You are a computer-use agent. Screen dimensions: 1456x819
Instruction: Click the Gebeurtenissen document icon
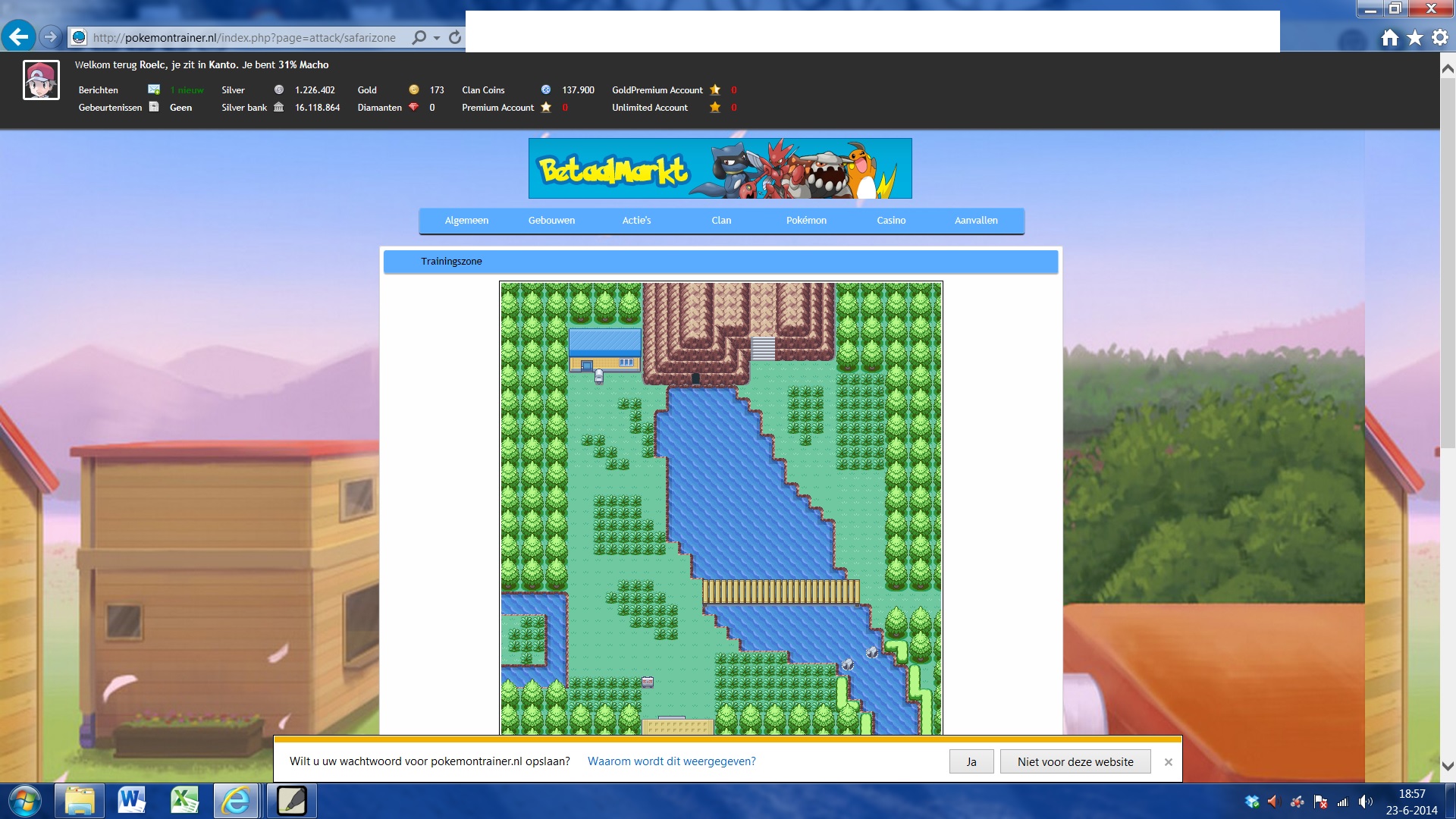154,107
